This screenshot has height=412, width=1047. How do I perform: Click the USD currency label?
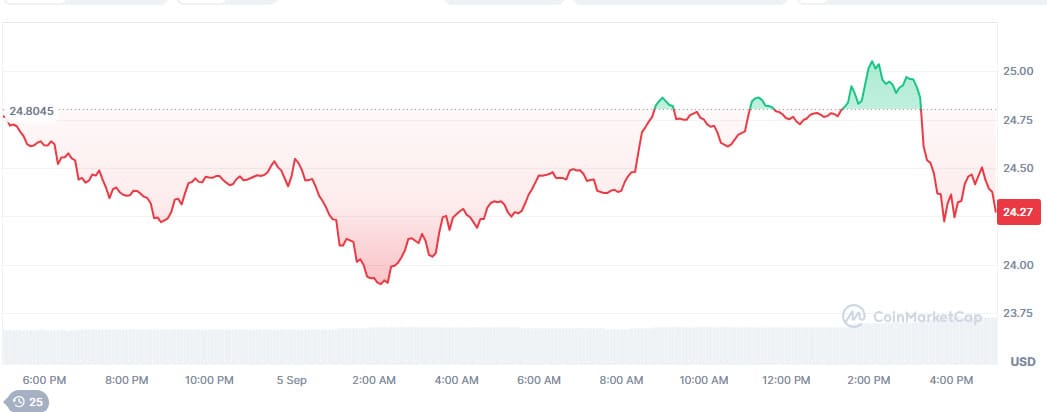[x=1022, y=361]
